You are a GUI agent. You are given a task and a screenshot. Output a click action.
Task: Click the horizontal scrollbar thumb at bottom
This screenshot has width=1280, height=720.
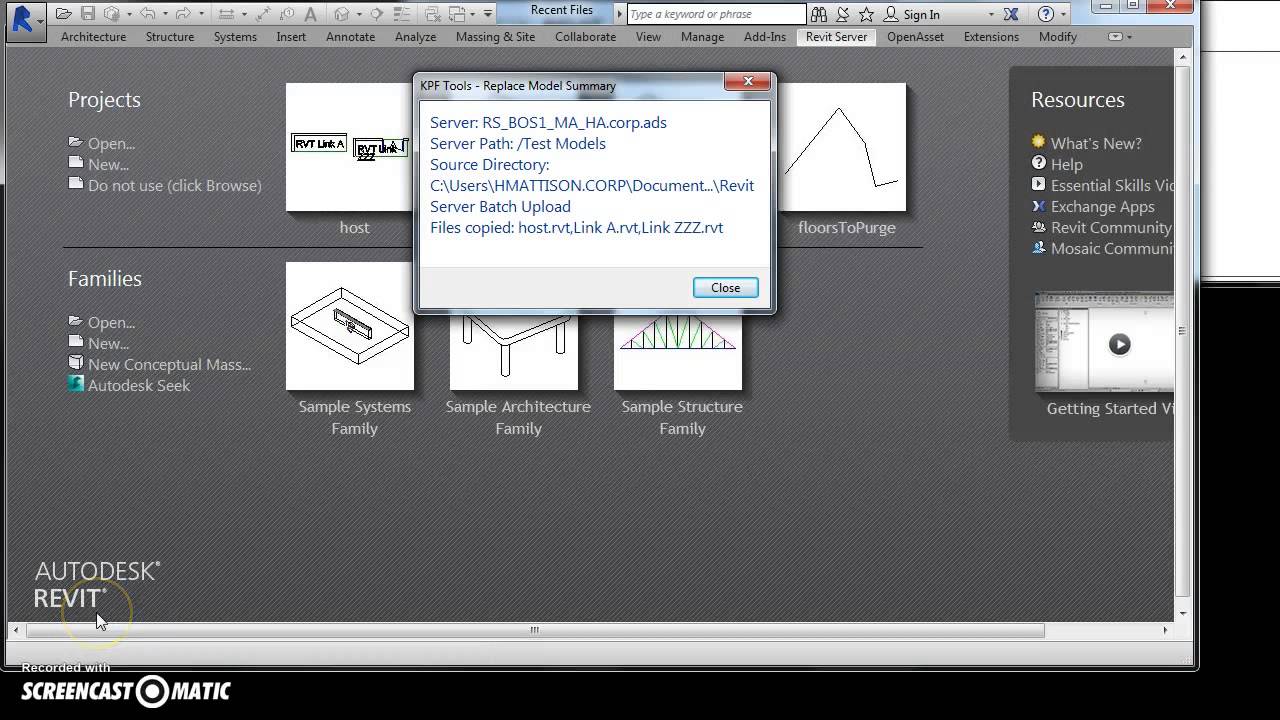click(x=535, y=630)
